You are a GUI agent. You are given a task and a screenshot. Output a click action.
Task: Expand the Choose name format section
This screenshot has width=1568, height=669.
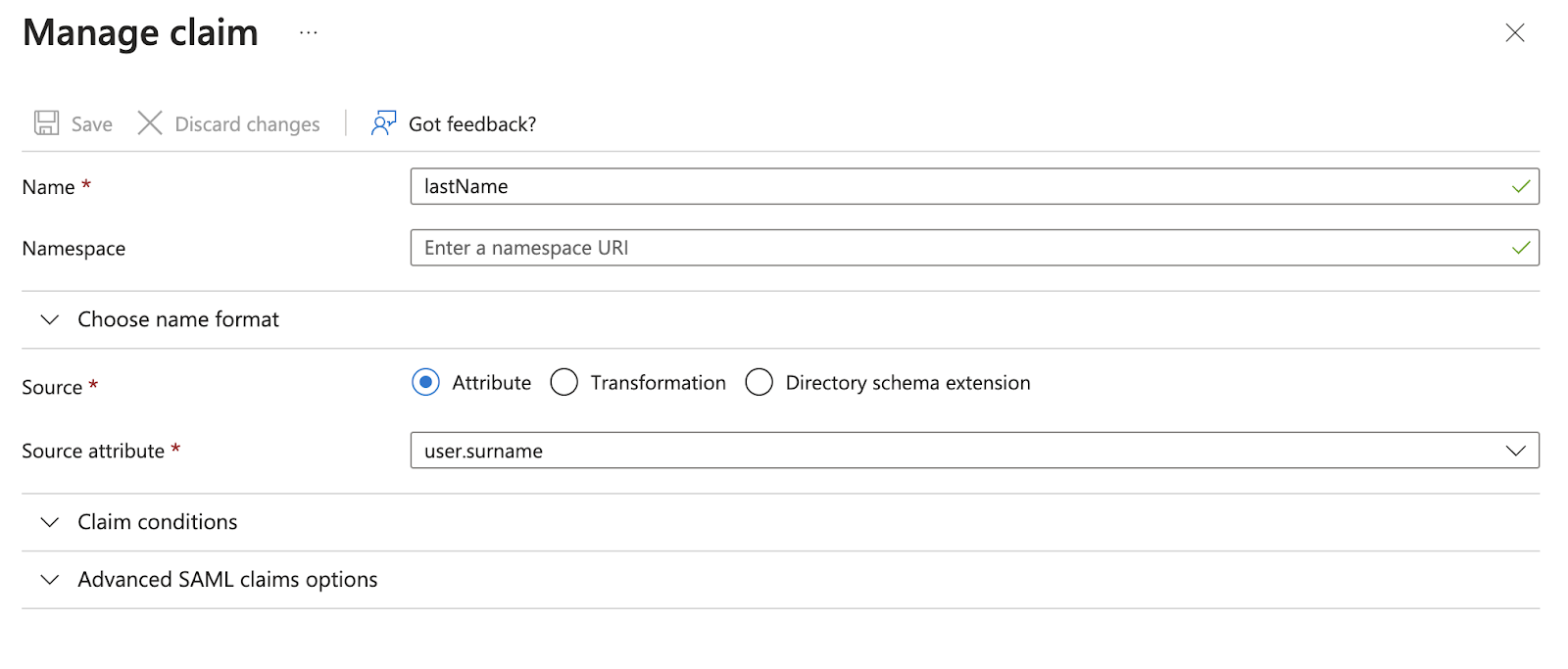click(x=780, y=319)
